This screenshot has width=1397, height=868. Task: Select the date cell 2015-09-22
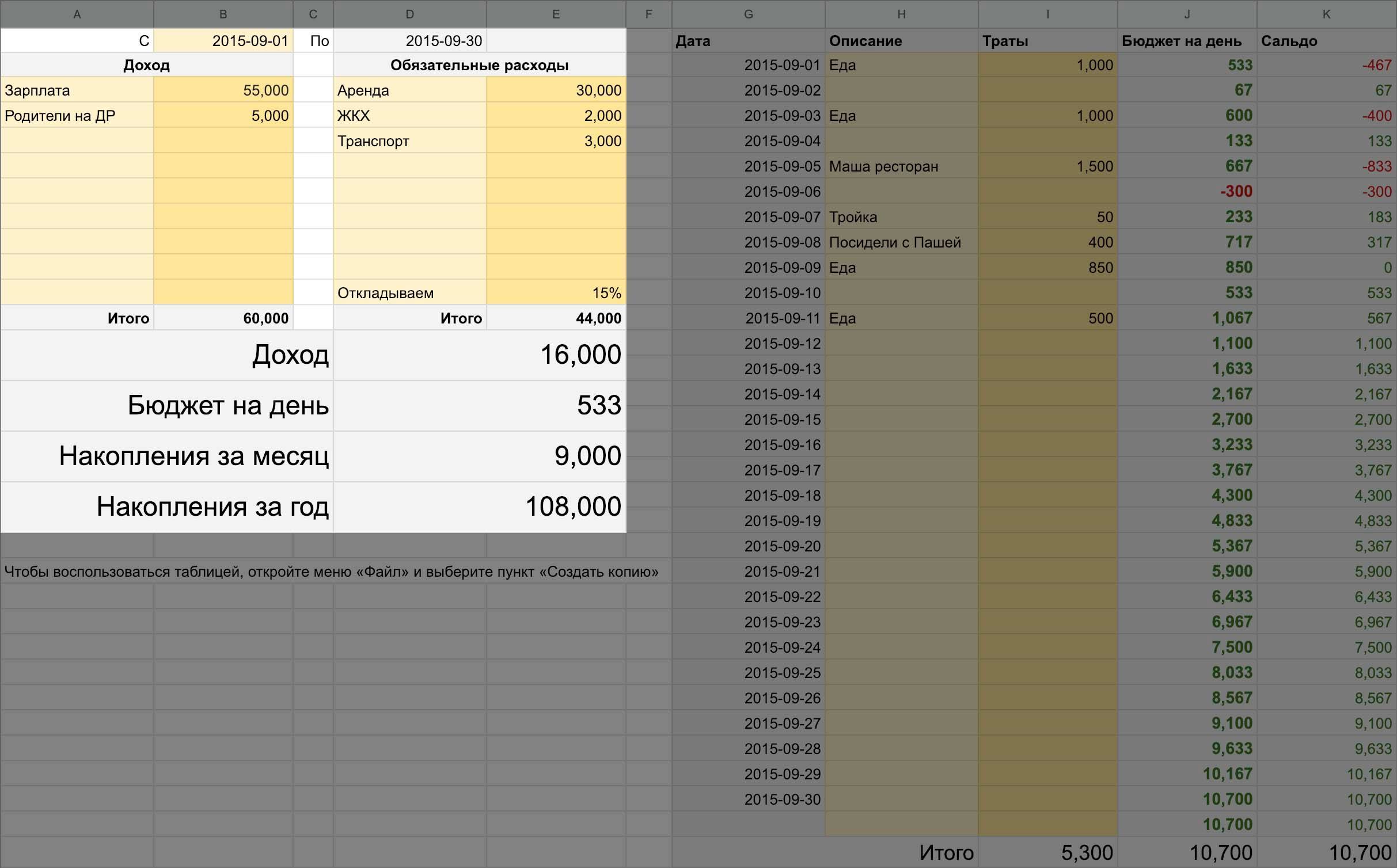coord(749,597)
